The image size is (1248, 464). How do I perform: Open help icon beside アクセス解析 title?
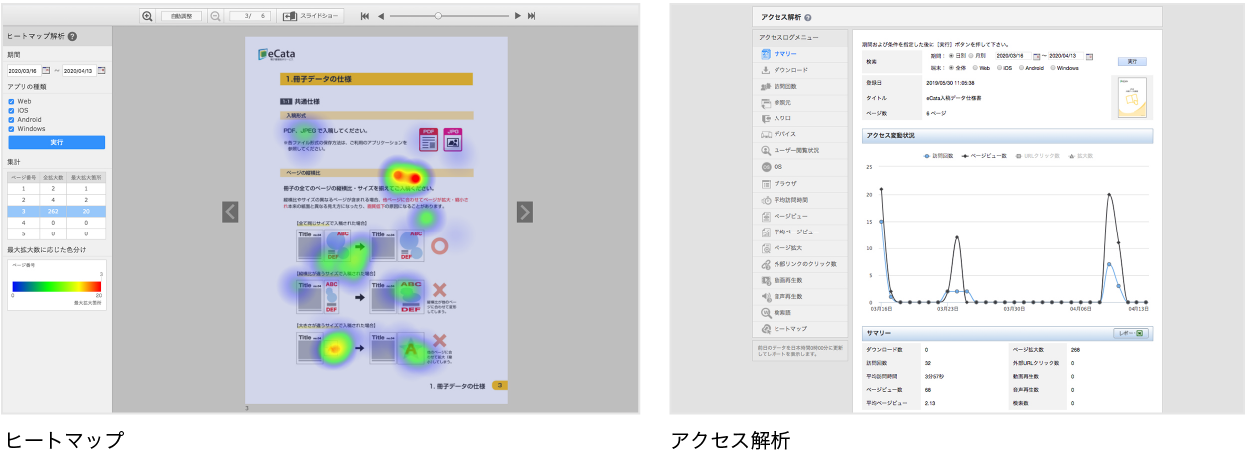coord(807,18)
